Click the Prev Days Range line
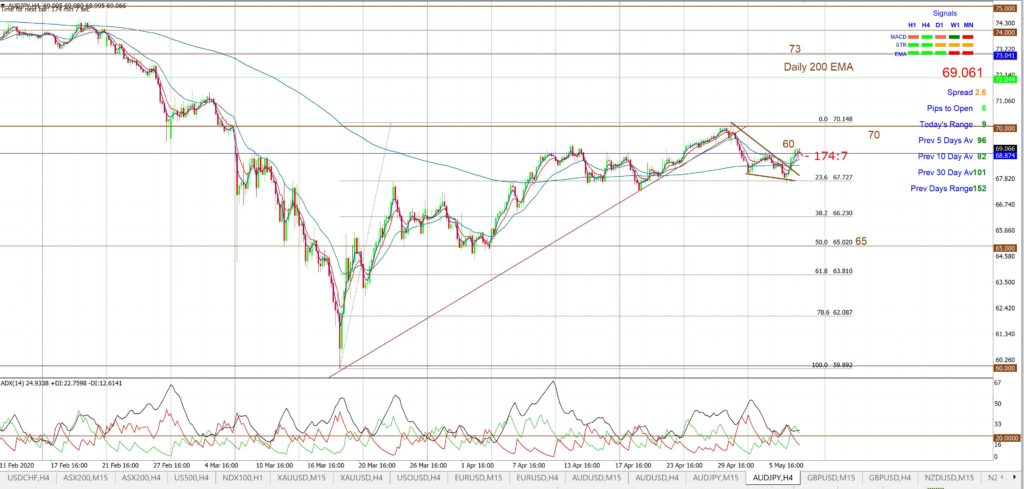The height and width of the screenshot is (489, 1024). pos(949,189)
